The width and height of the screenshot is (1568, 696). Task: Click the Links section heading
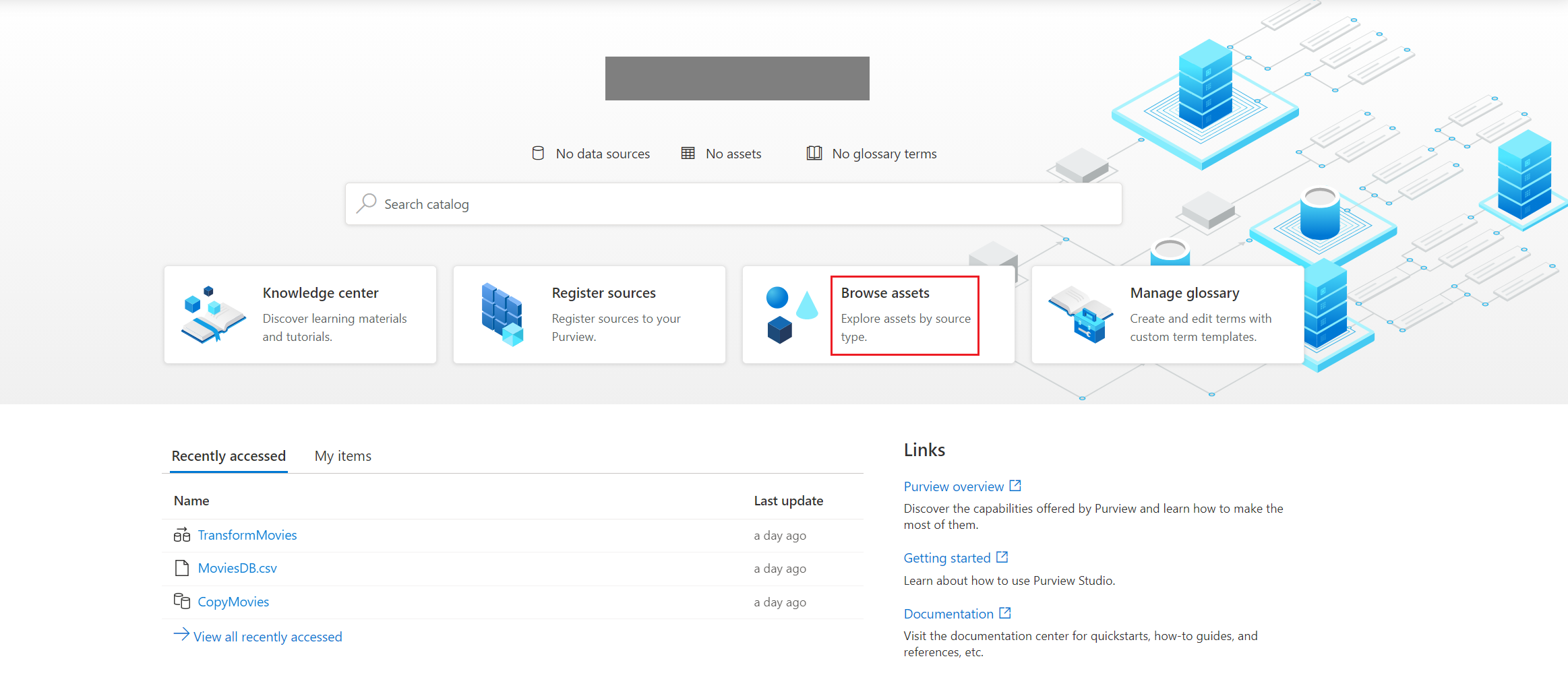coord(924,450)
